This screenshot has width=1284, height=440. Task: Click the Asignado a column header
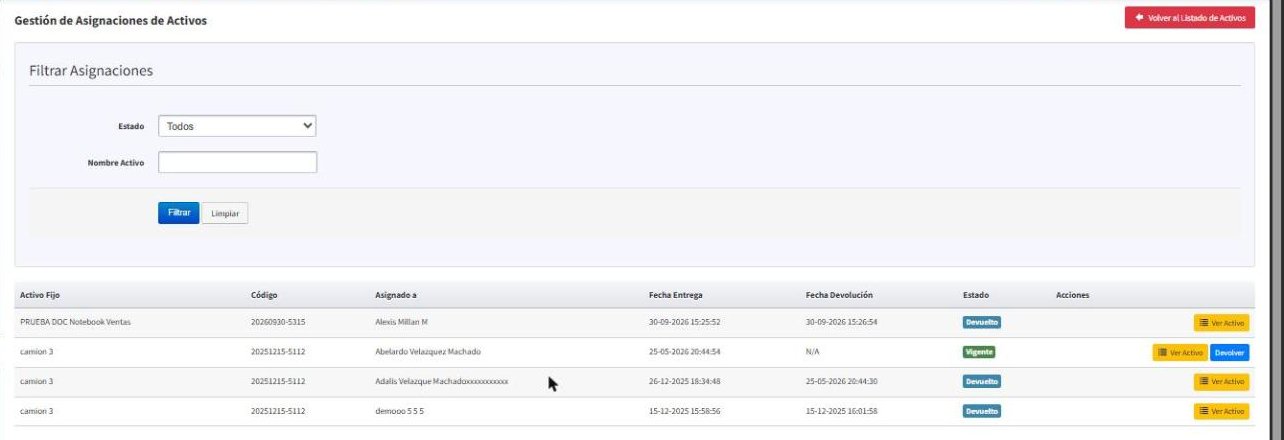tap(396, 295)
